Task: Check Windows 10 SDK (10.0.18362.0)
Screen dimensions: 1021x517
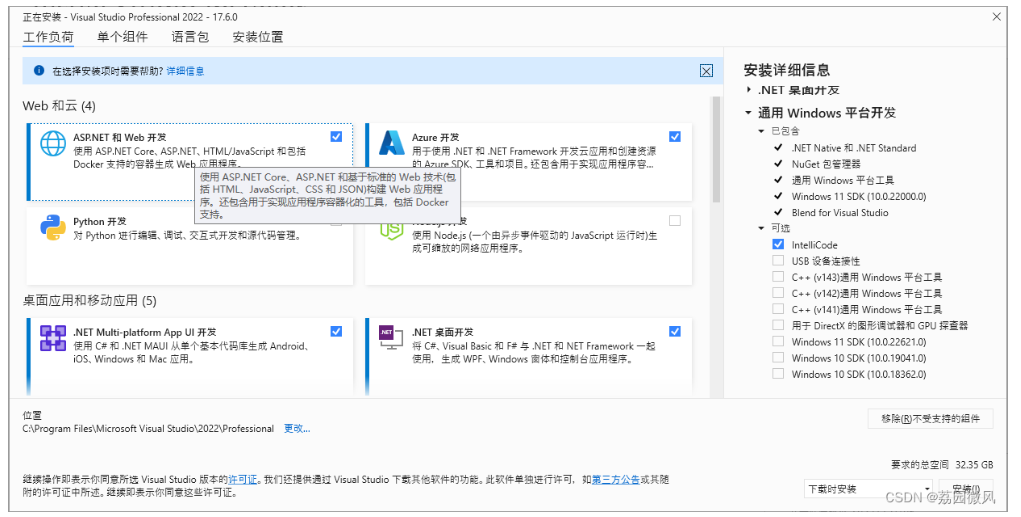Action: click(778, 374)
